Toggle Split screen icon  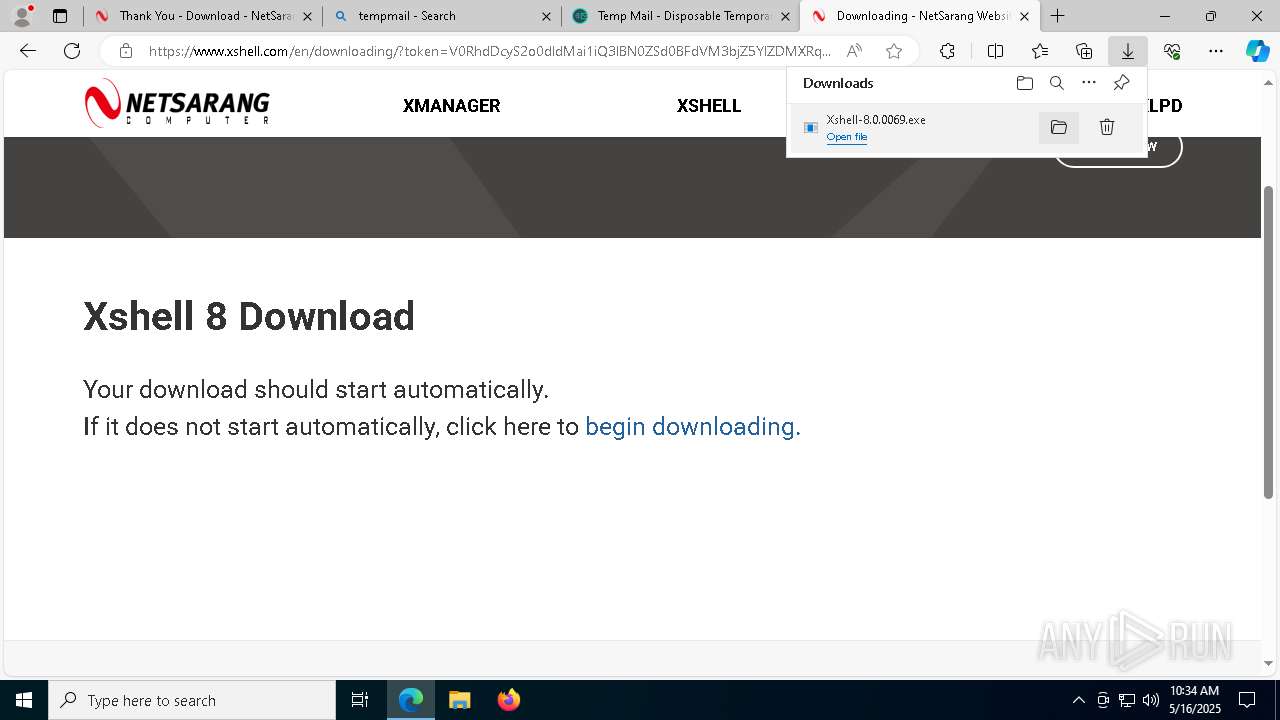(x=995, y=51)
